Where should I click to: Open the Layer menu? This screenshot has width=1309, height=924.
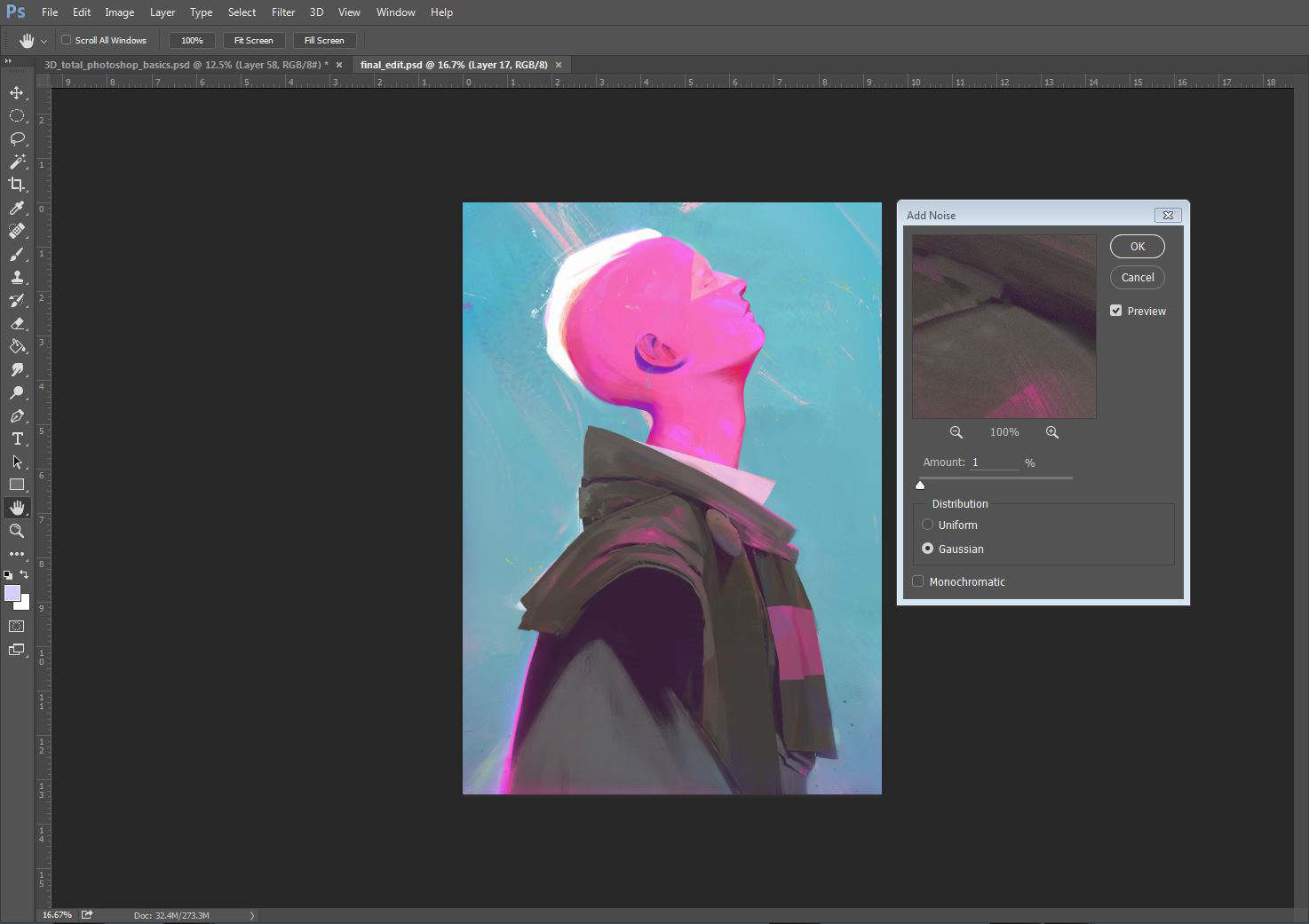pyautogui.click(x=163, y=12)
